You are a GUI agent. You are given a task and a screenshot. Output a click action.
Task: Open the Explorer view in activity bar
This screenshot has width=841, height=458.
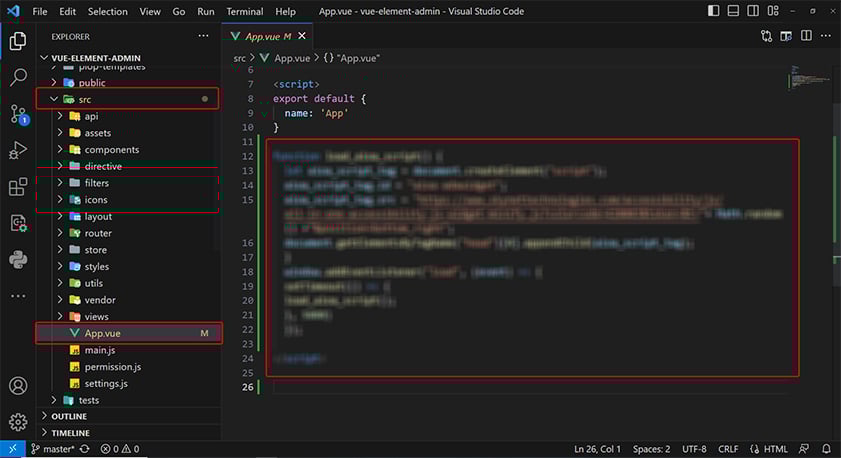[18, 41]
